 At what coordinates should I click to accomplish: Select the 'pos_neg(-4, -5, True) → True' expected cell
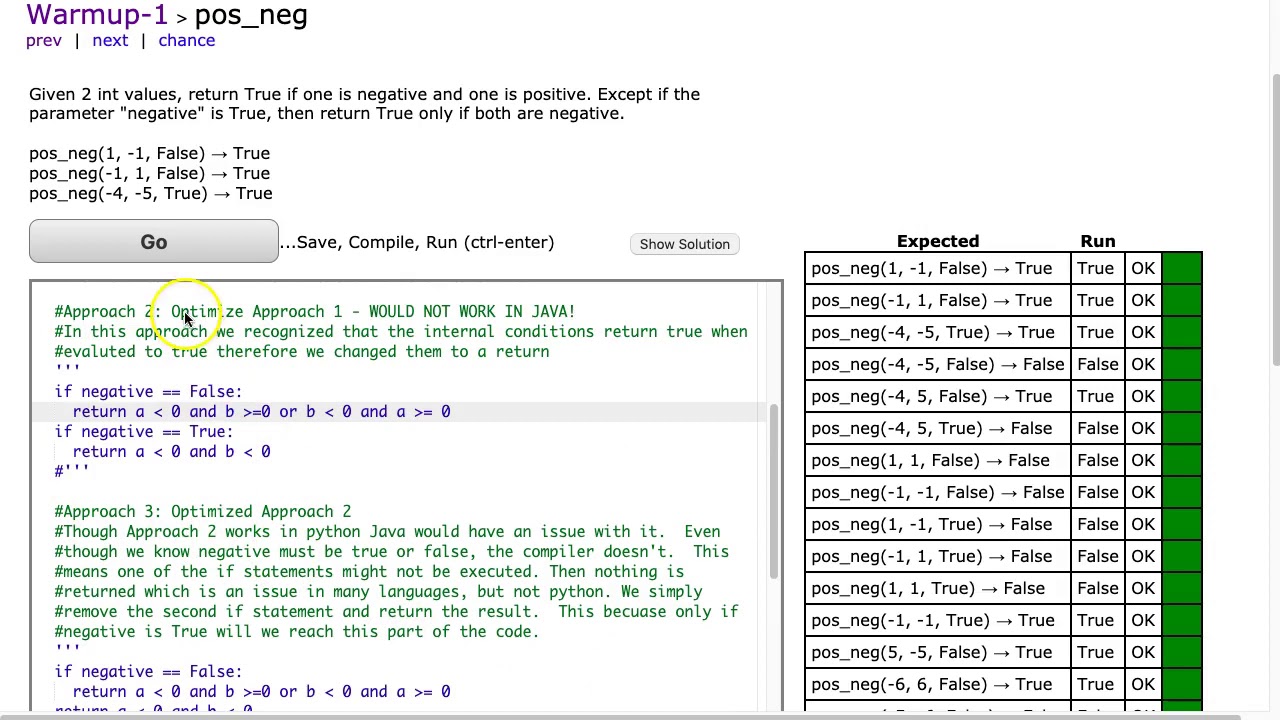pos(937,332)
